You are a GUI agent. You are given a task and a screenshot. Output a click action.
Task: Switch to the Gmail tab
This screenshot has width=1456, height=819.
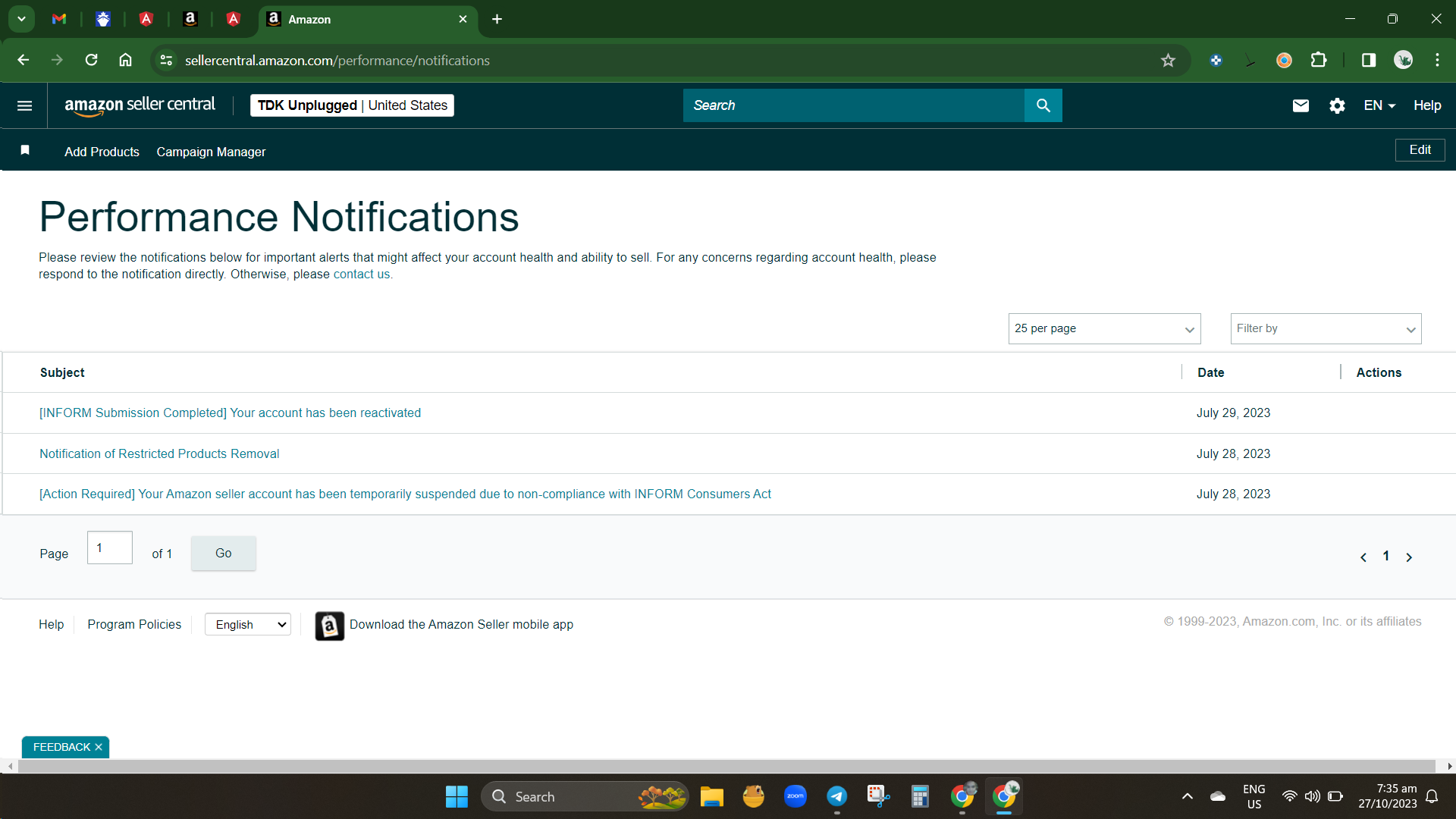click(59, 19)
